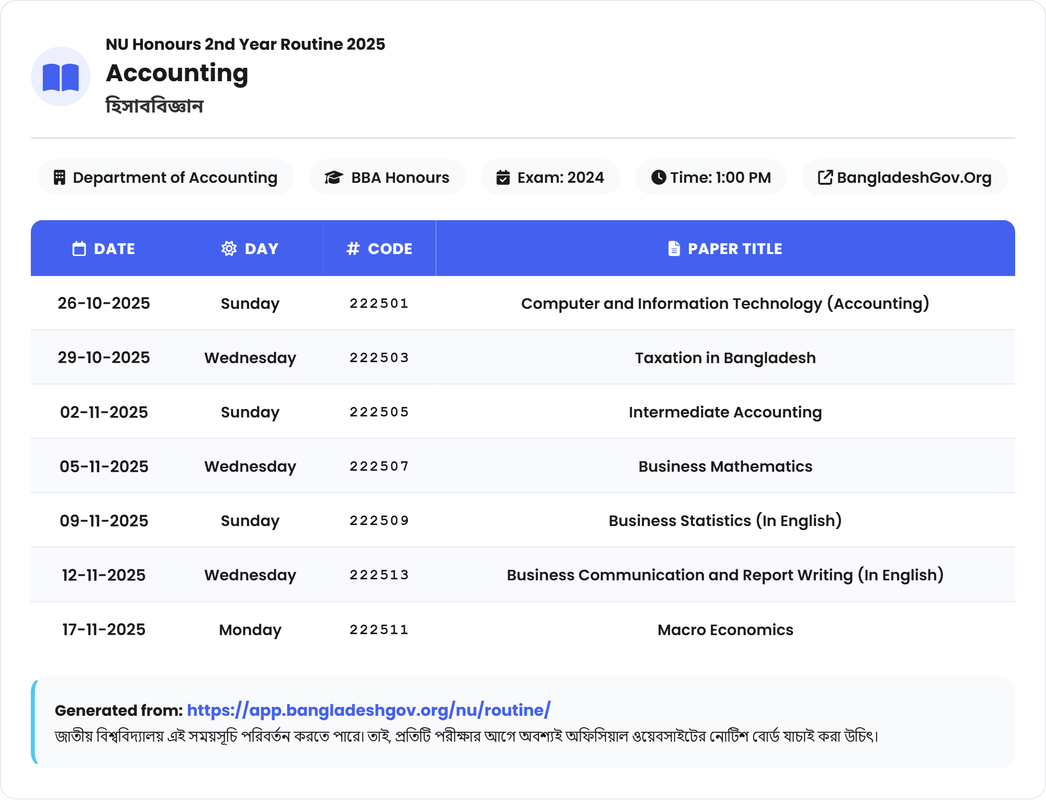Click code 222511
This screenshot has width=1046, height=800.
point(379,630)
